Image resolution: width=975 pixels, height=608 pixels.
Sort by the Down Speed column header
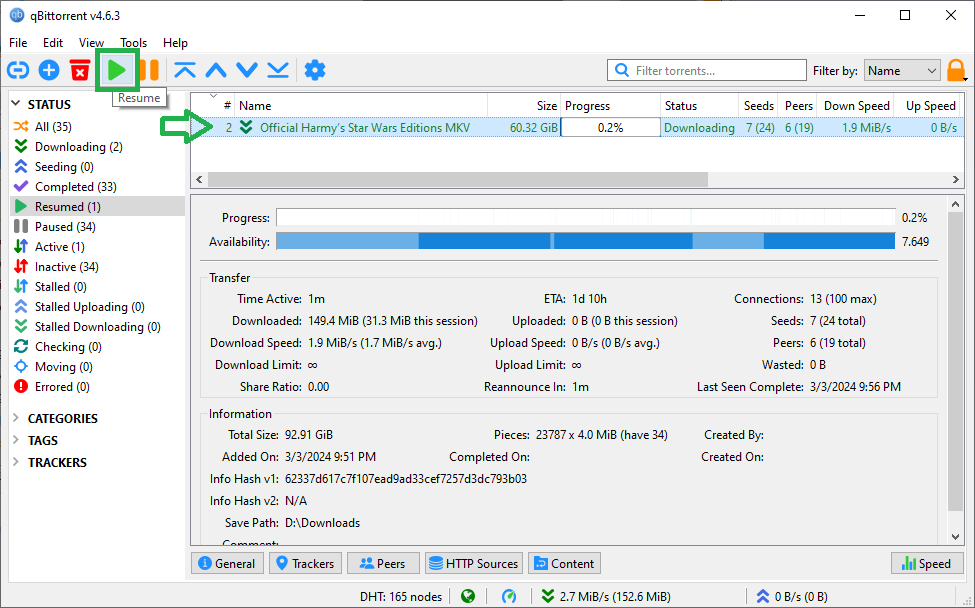(x=856, y=106)
